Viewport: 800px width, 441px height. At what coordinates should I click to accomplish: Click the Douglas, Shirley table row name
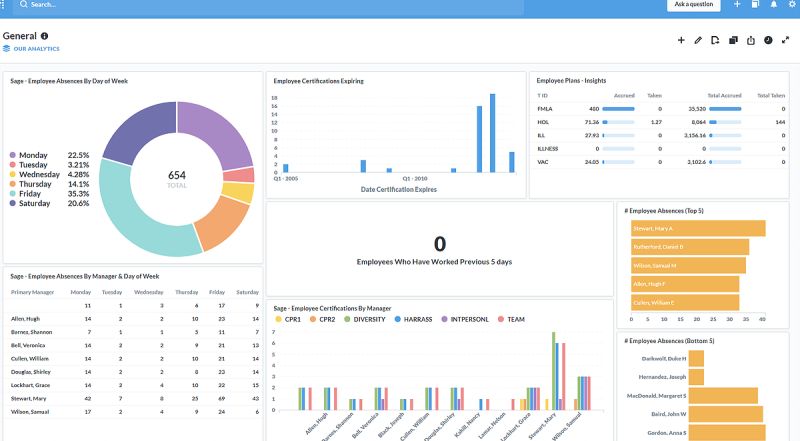31,372
